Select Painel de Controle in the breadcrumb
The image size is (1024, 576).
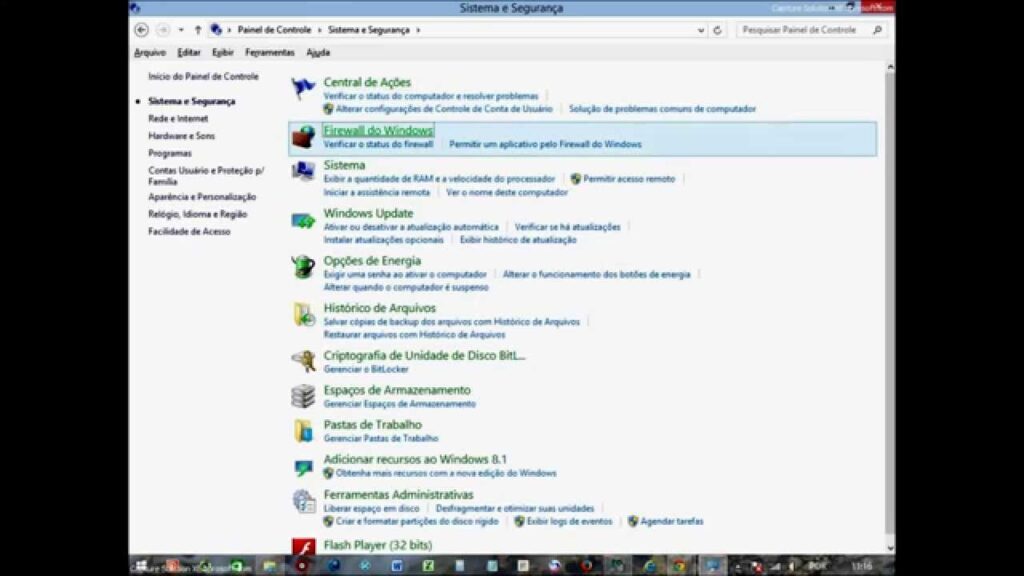(x=274, y=30)
